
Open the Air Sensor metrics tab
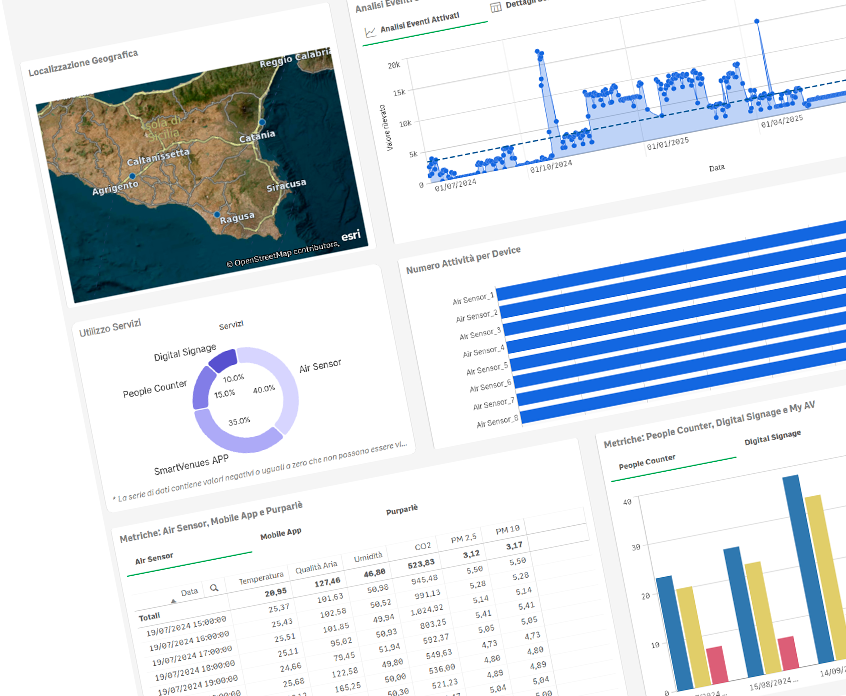154,558
